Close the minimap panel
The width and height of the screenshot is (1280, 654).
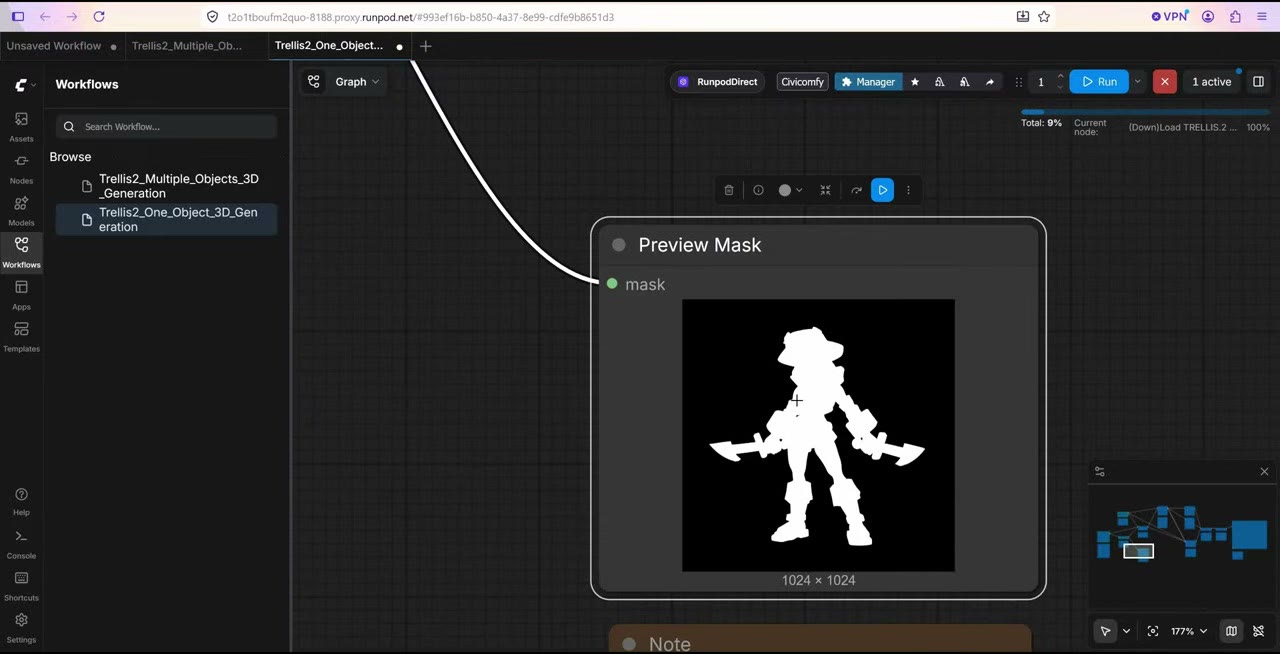pos(1264,472)
